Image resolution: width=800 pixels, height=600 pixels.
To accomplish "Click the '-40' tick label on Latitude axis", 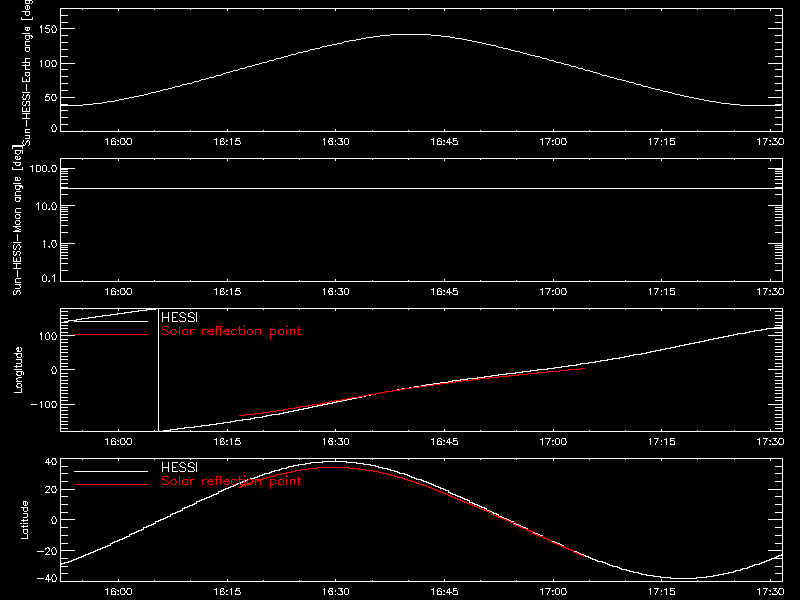I will pos(47,578).
